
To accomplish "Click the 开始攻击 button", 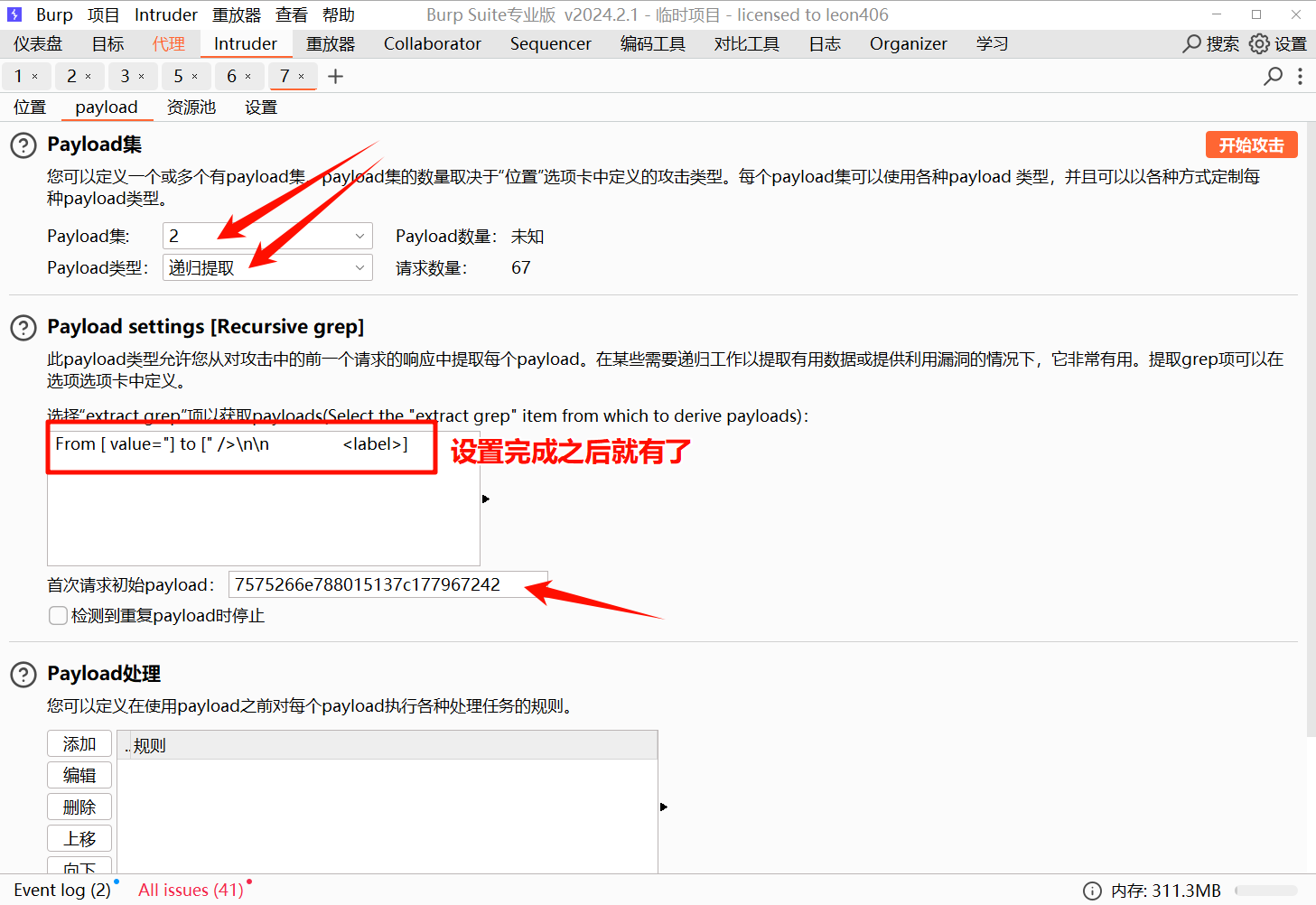I will [x=1252, y=145].
